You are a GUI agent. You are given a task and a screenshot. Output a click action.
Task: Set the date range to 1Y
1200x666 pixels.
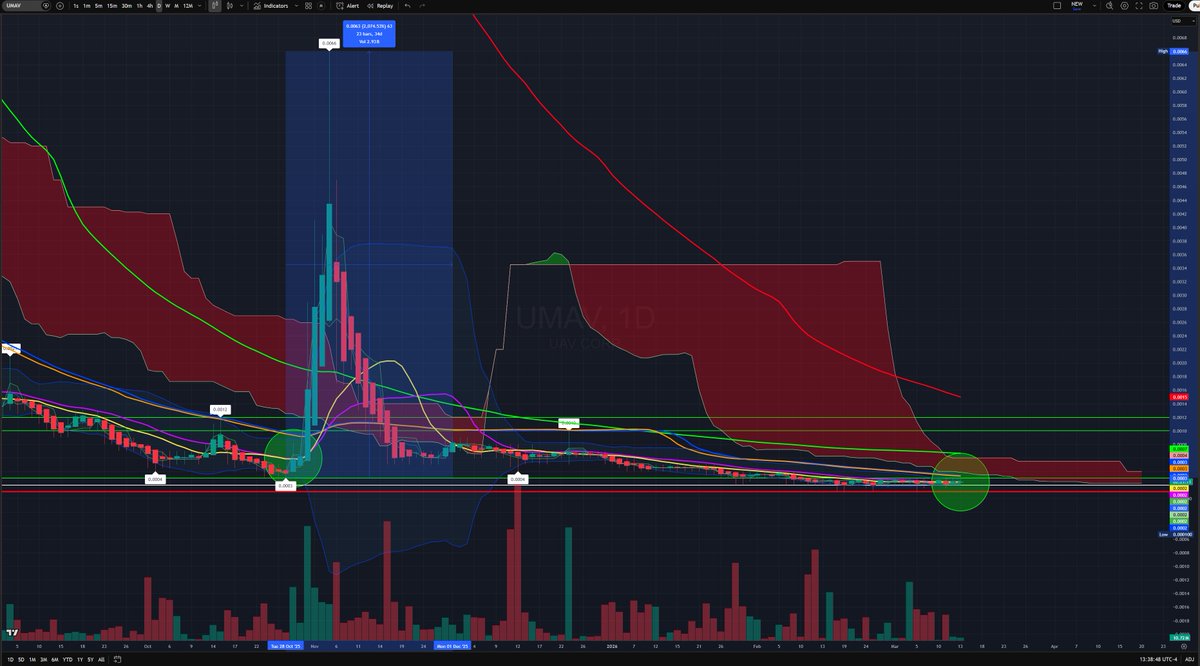coord(80,660)
